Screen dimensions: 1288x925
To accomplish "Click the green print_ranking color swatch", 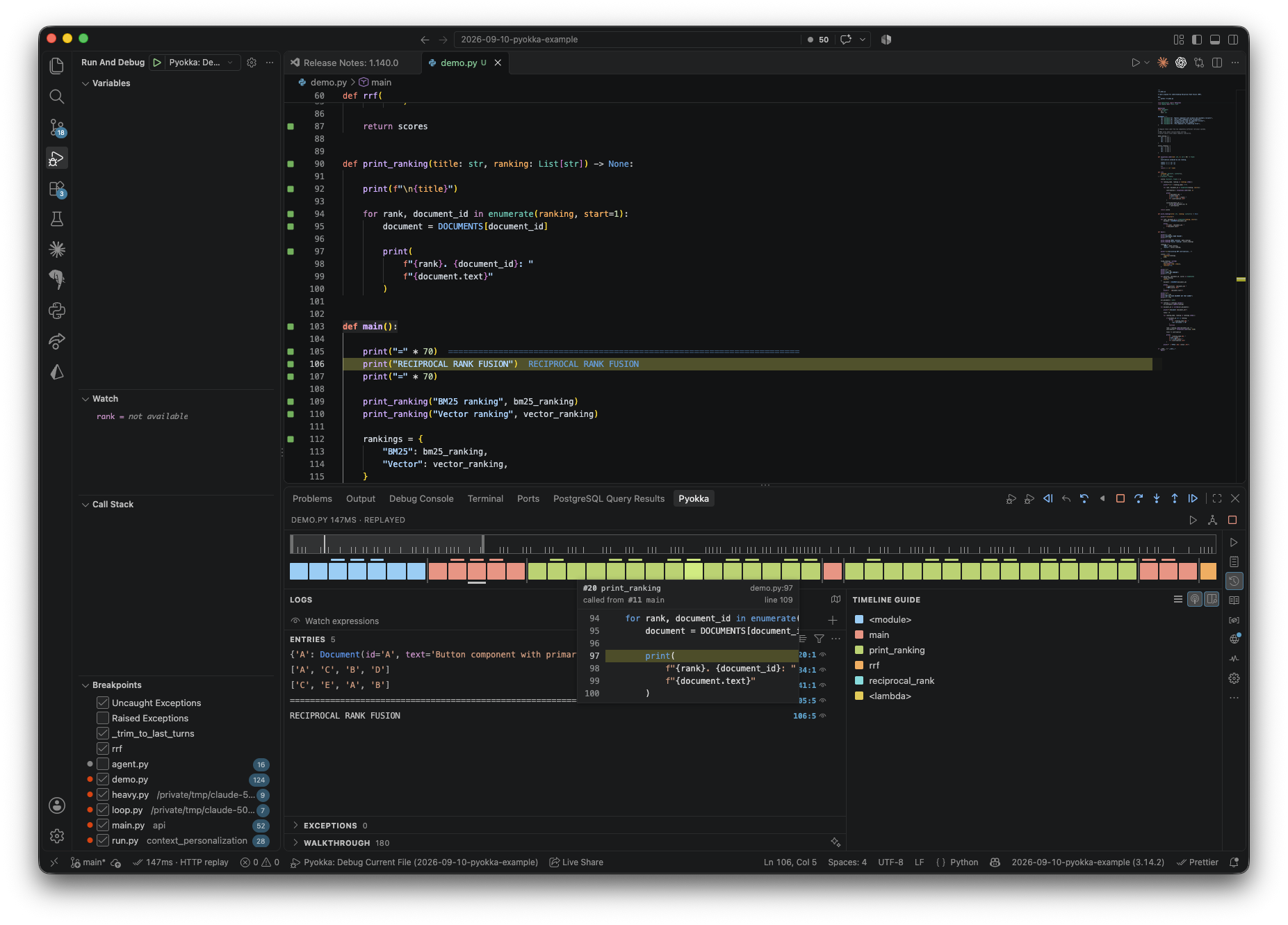I will tap(859, 650).
